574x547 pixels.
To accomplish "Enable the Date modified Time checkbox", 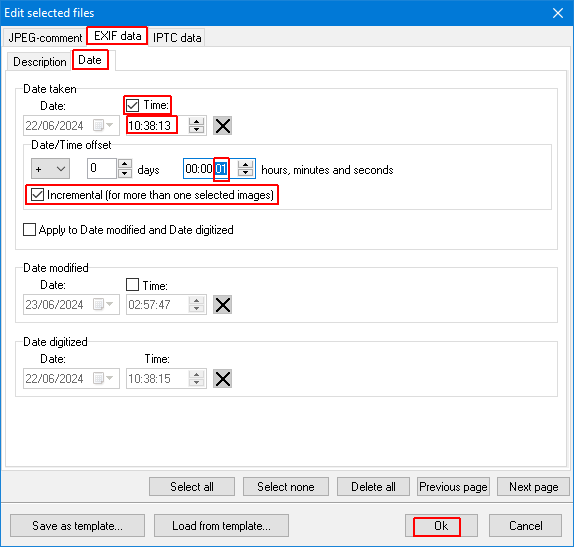I will (x=132, y=284).
